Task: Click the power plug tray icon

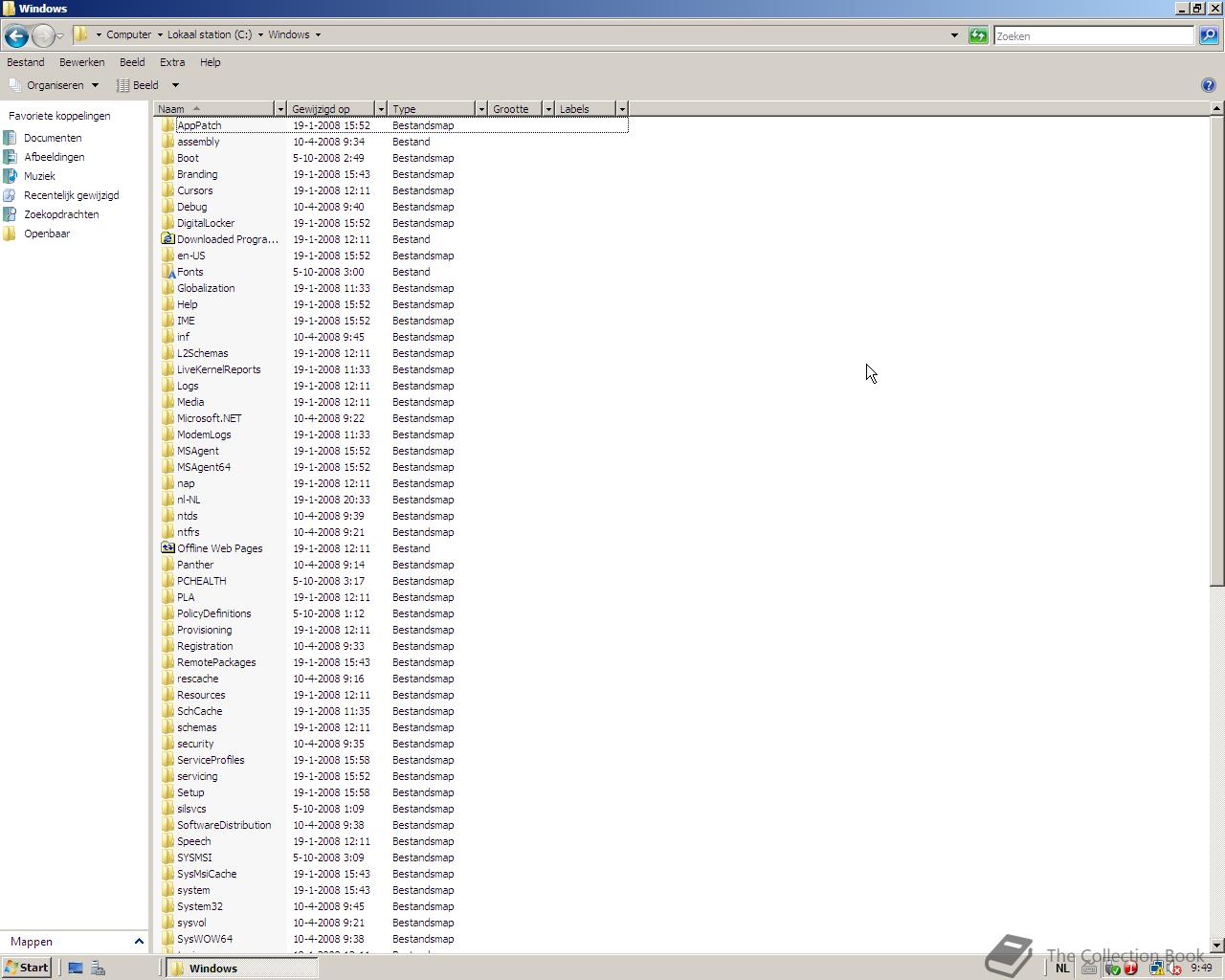Action: [1112, 969]
